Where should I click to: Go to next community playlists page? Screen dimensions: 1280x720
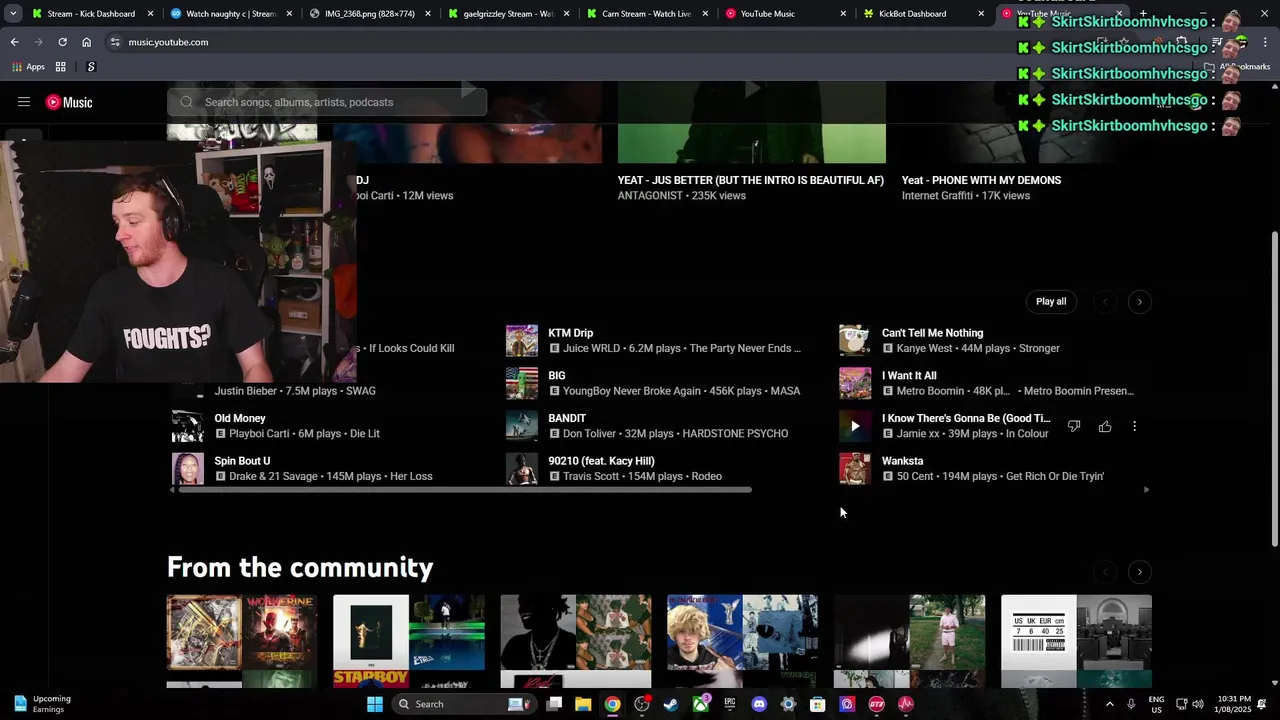tap(1139, 572)
